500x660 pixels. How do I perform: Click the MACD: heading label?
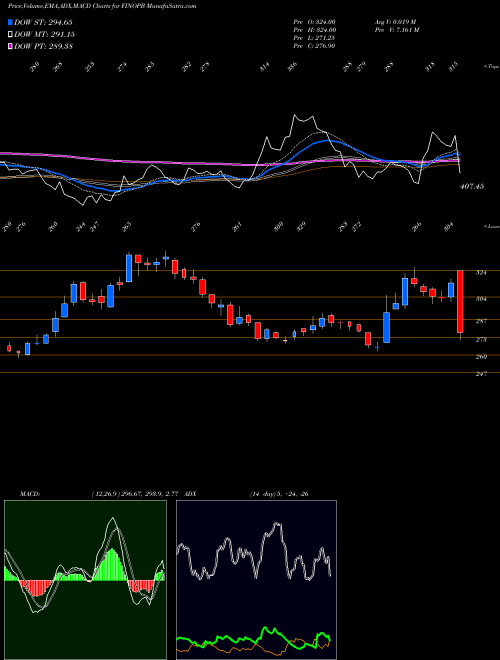point(30,494)
